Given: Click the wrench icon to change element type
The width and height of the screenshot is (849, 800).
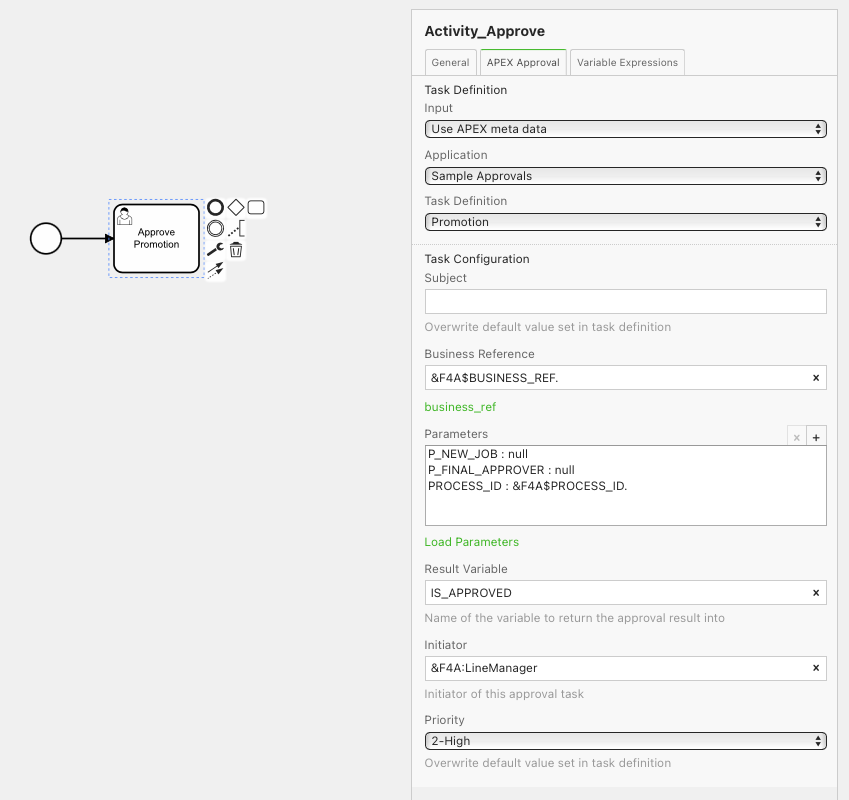Looking at the screenshot, I should (215, 249).
